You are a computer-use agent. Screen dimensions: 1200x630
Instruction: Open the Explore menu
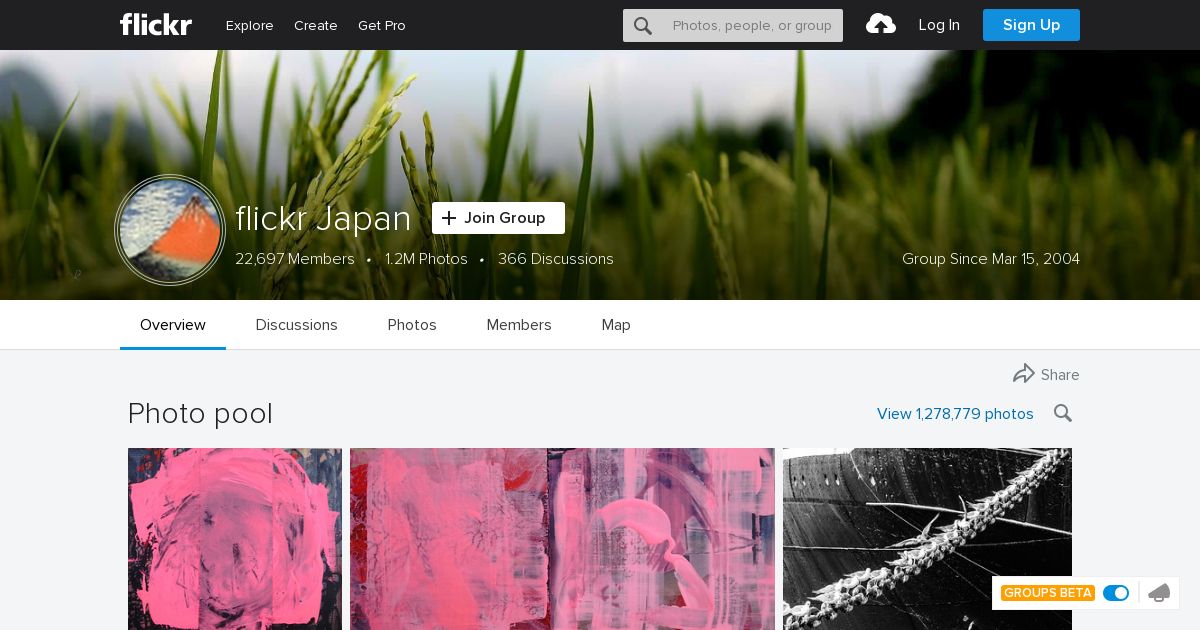250,25
